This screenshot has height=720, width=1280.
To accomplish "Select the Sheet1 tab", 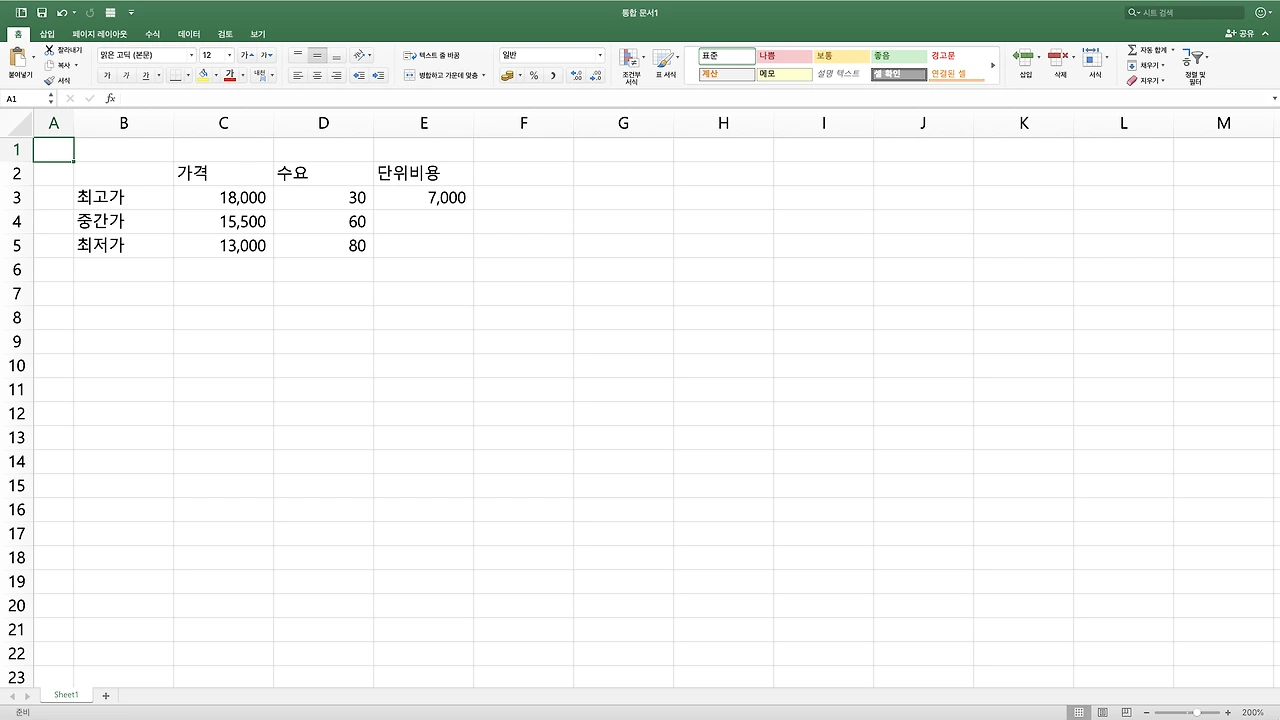I will pyautogui.click(x=66, y=695).
